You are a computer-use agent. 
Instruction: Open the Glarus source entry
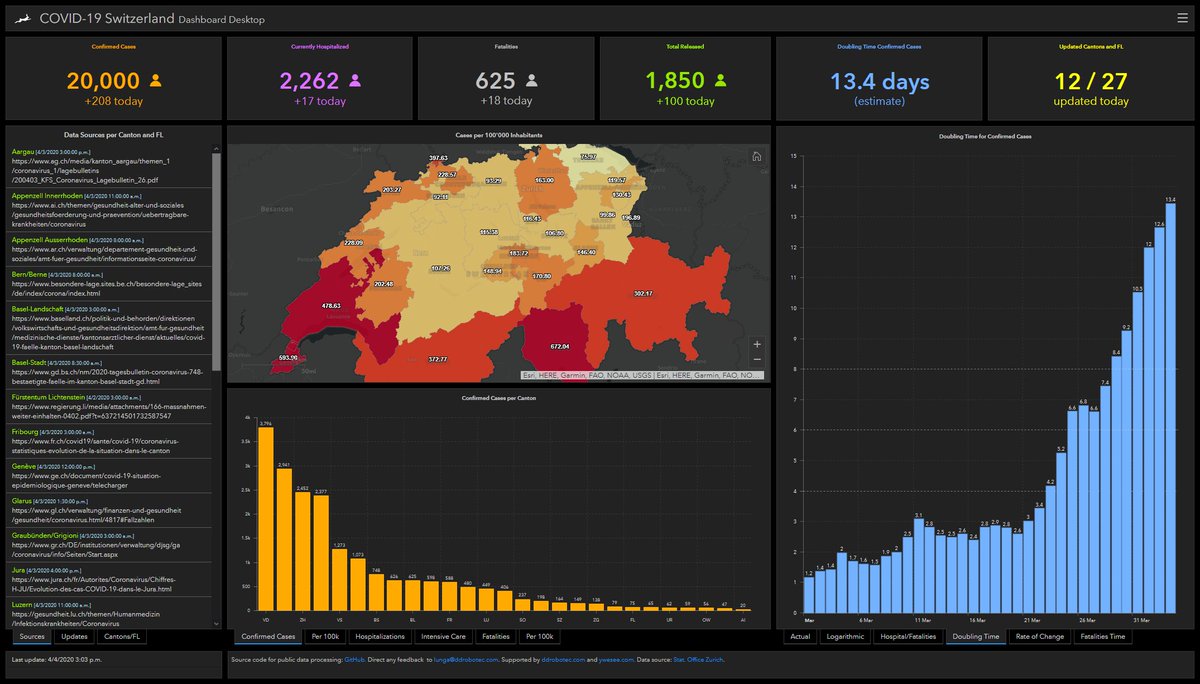[x=109, y=510]
